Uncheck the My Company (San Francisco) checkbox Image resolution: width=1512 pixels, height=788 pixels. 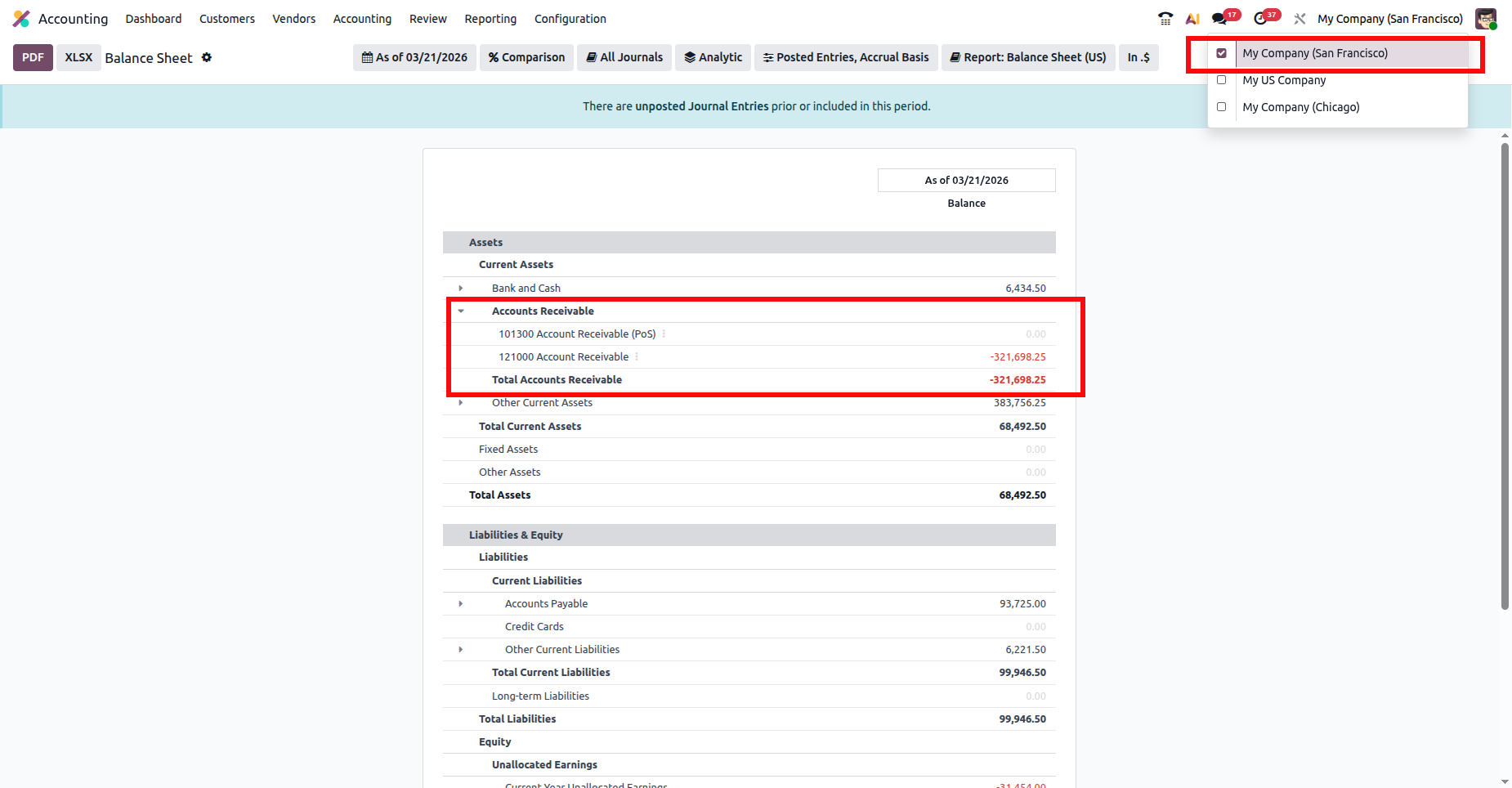(x=1221, y=53)
